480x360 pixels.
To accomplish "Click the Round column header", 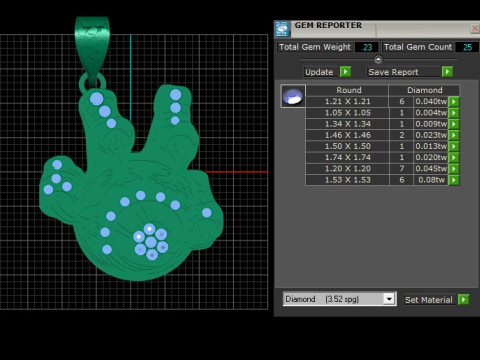I will (x=347, y=90).
